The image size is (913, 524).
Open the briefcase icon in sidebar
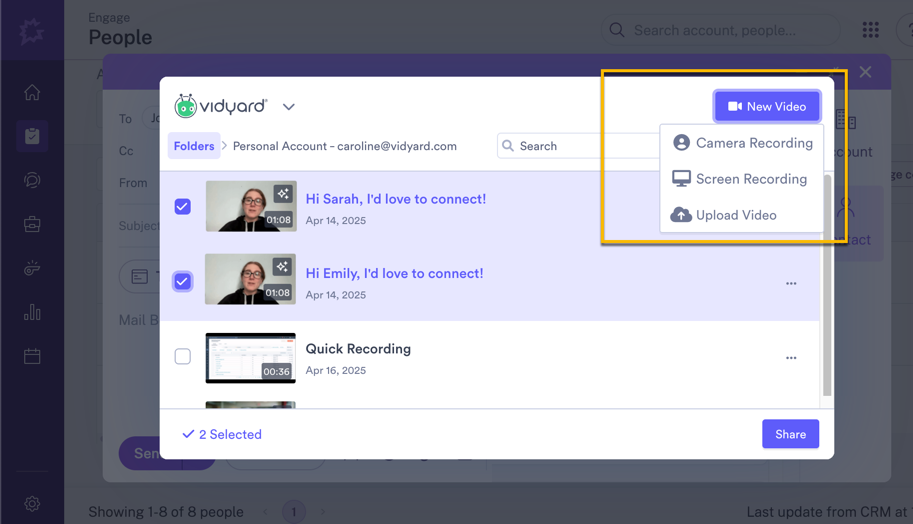coord(32,224)
